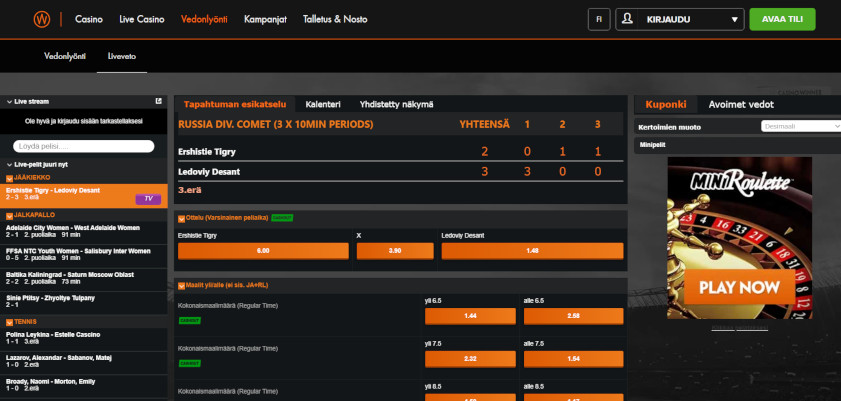The height and width of the screenshot is (401, 841).
Task: Select Yhdistetty näkymä tab
Action: 396,105
